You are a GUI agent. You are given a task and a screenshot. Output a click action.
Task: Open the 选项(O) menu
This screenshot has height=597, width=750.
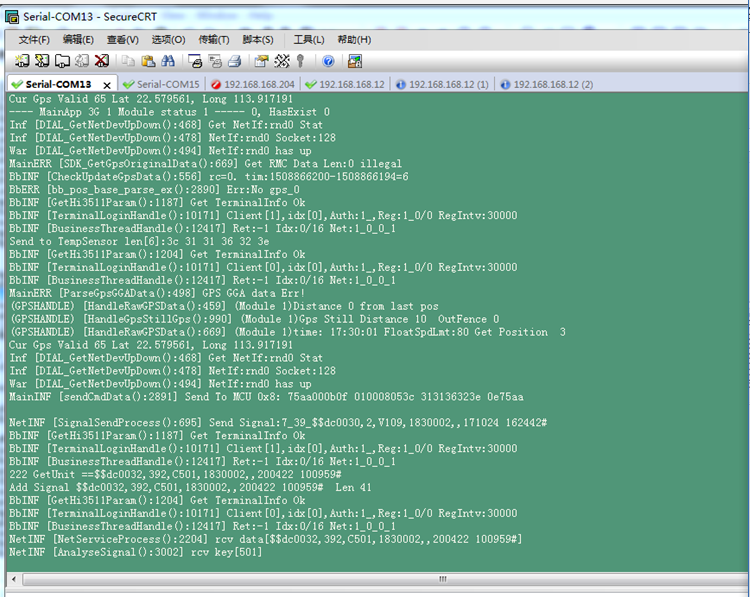coord(168,40)
